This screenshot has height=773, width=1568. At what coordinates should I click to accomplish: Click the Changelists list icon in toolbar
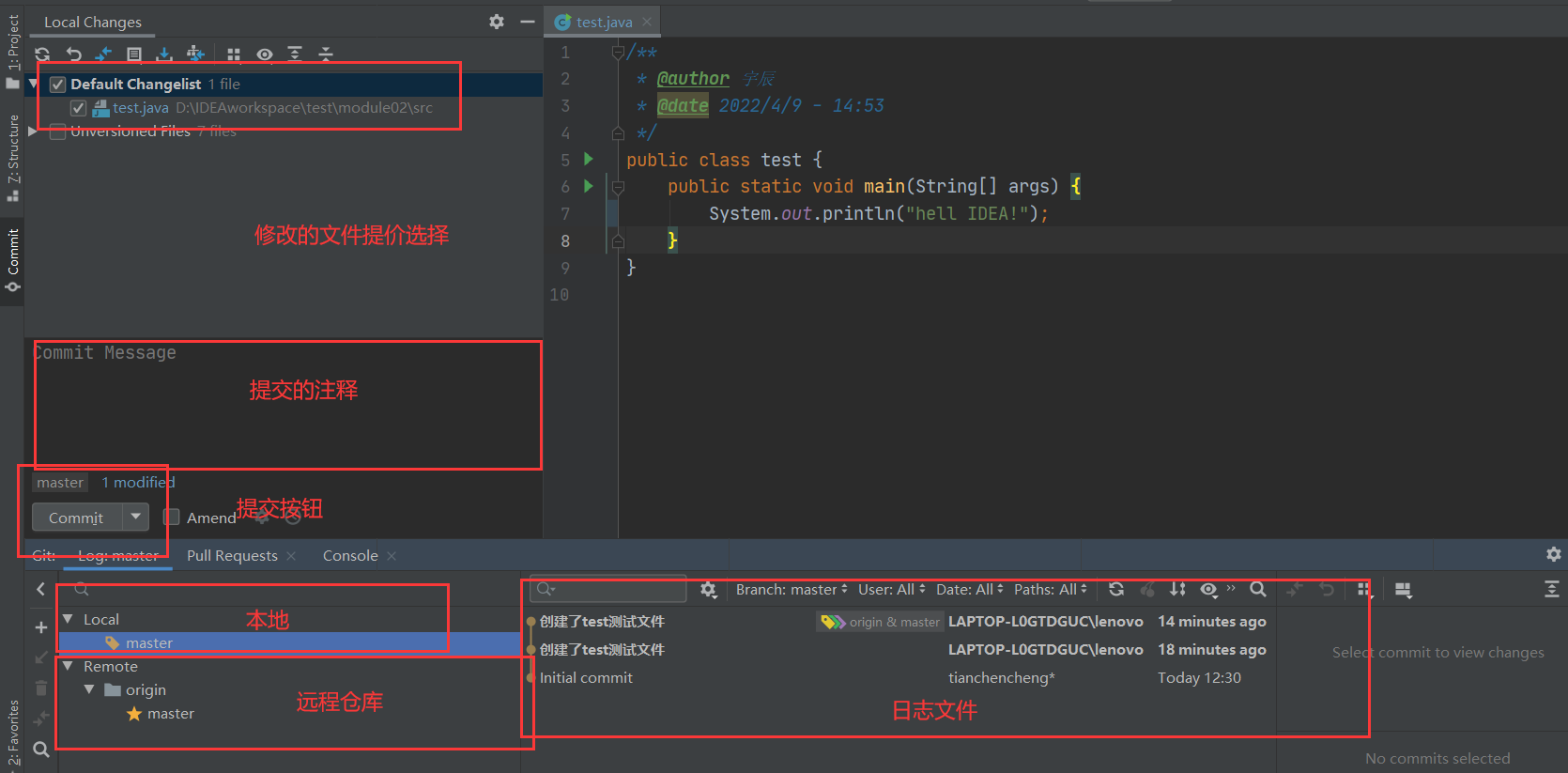(x=134, y=54)
